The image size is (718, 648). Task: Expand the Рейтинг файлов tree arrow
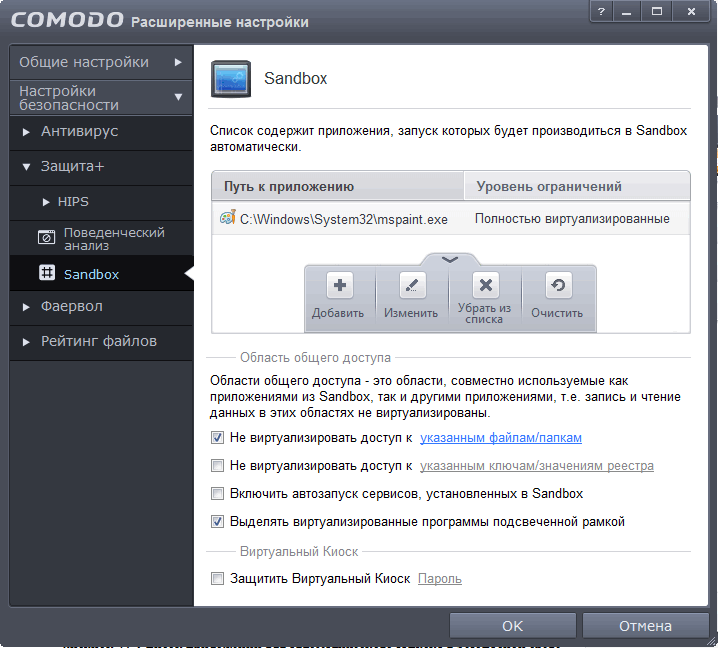[26, 342]
